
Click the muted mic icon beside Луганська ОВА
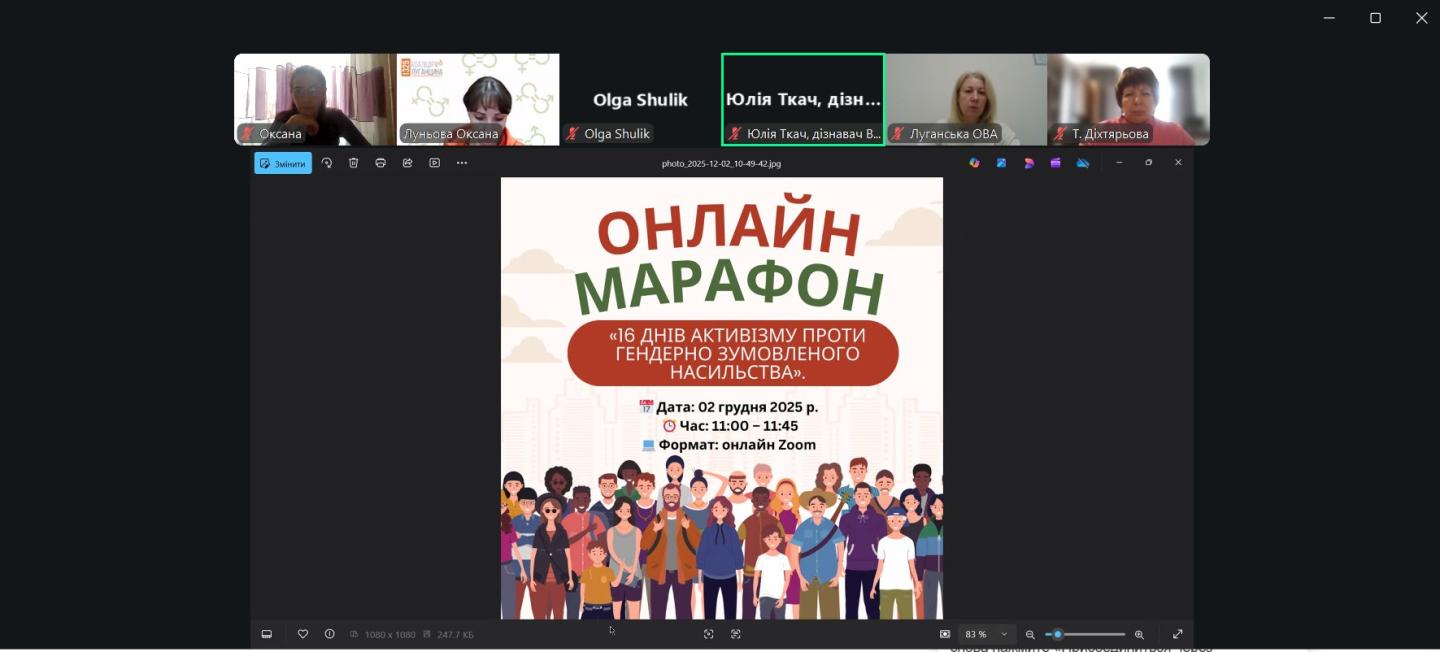898,134
